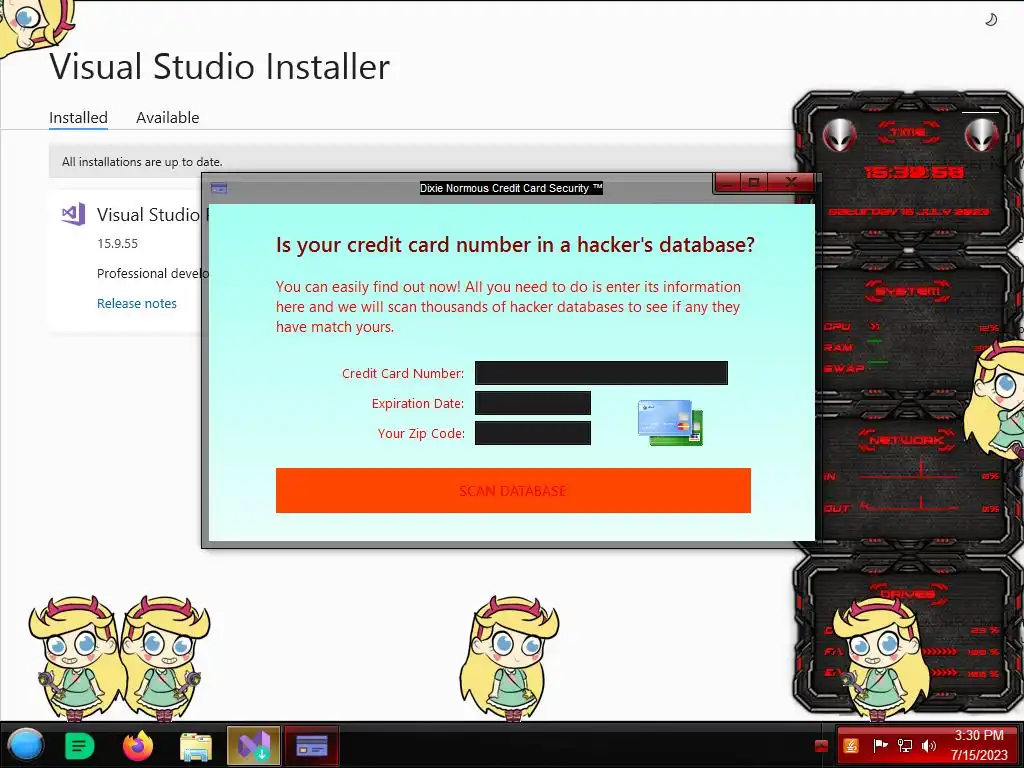Click the Scan Database button

coord(513,490)
